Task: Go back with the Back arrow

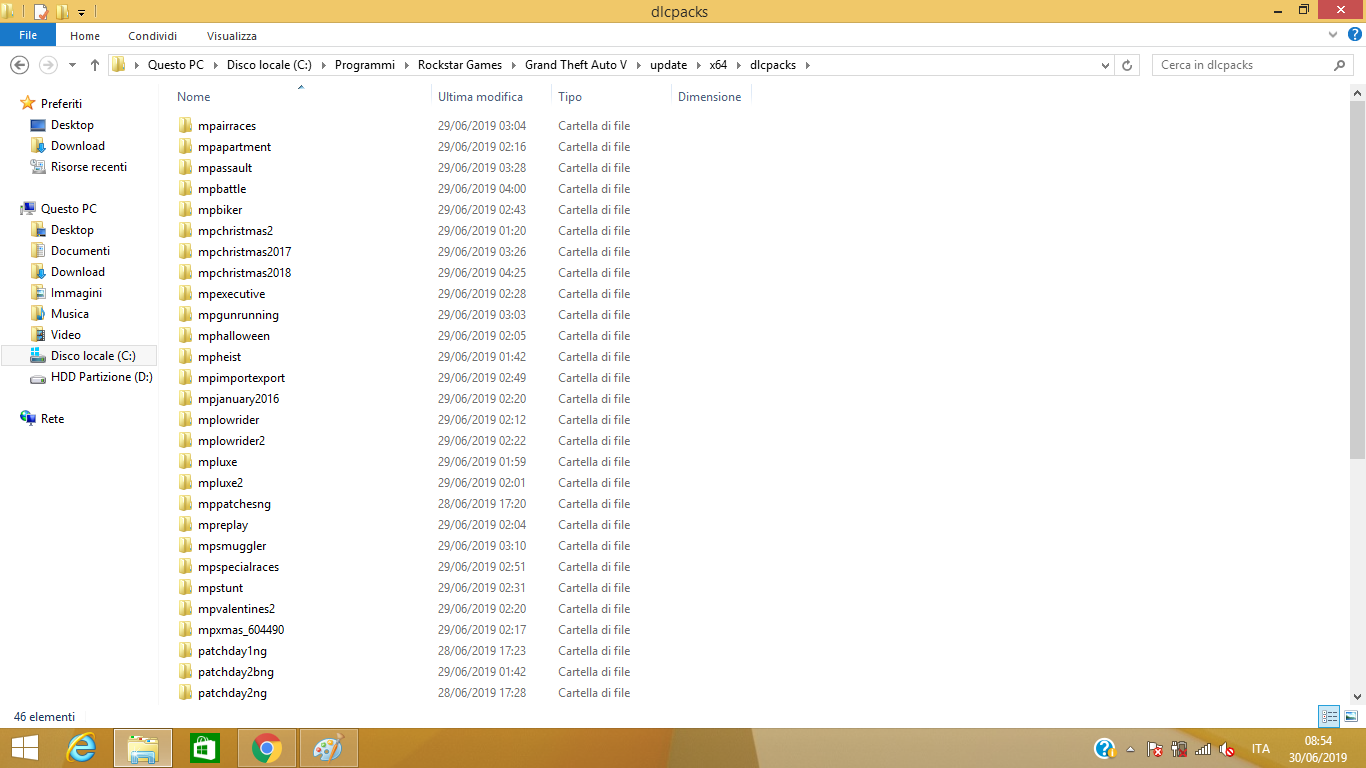Action: pyautogui.click(x=19, y=65)
